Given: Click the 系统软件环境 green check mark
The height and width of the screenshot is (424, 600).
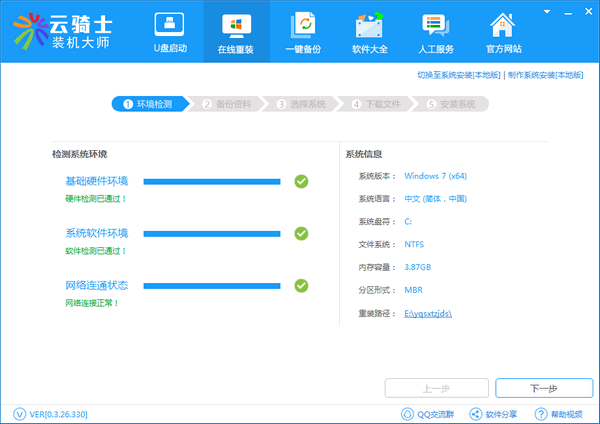Looking at the screenshot, I should (x=301, y=233).
